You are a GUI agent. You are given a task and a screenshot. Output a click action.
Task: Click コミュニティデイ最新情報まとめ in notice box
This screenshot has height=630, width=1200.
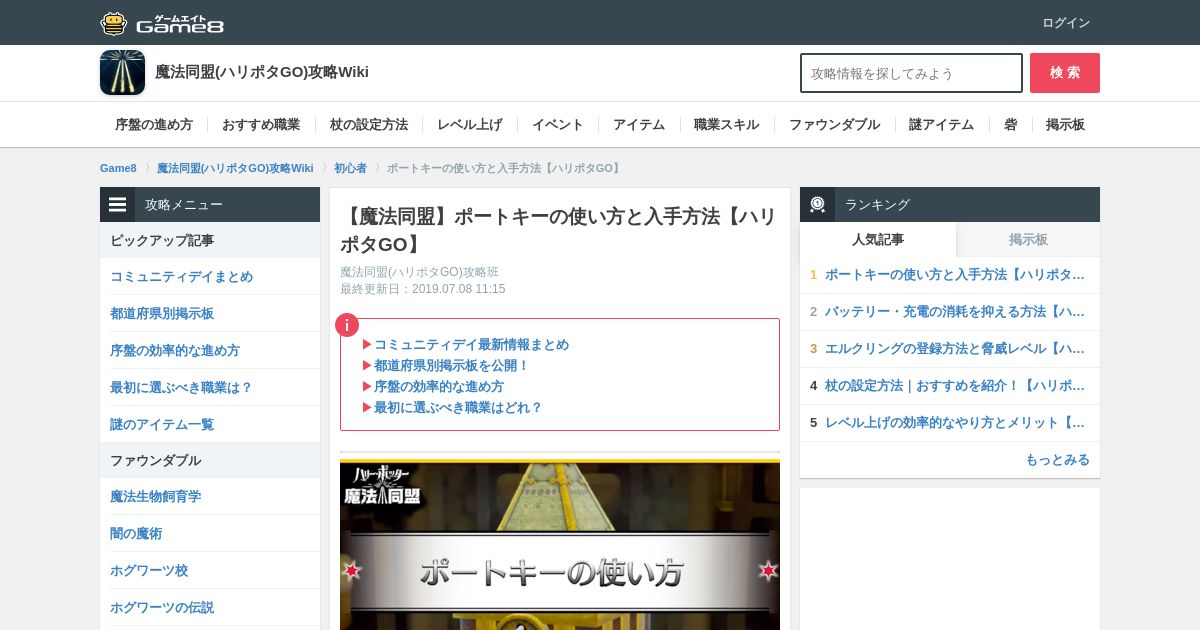coord(471,345)
